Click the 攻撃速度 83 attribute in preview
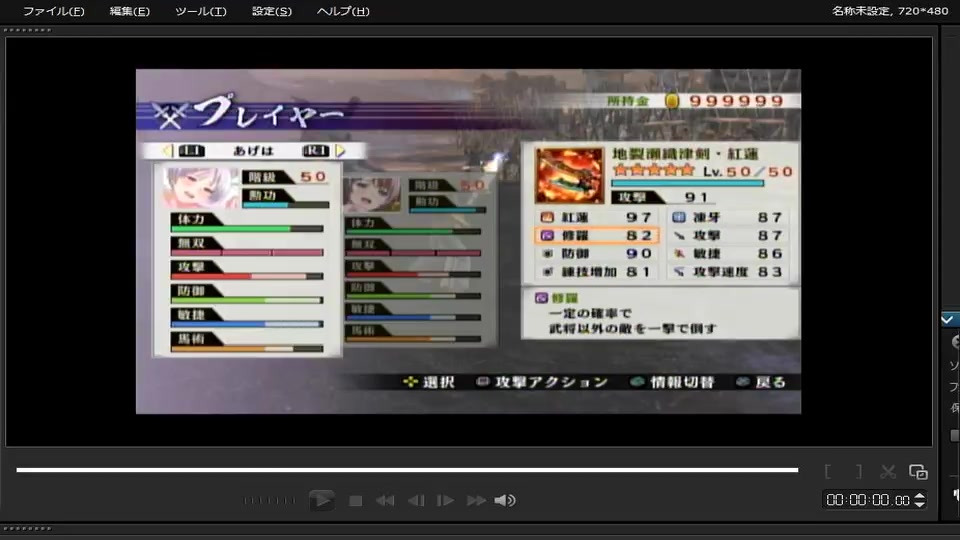 [728, 272]
